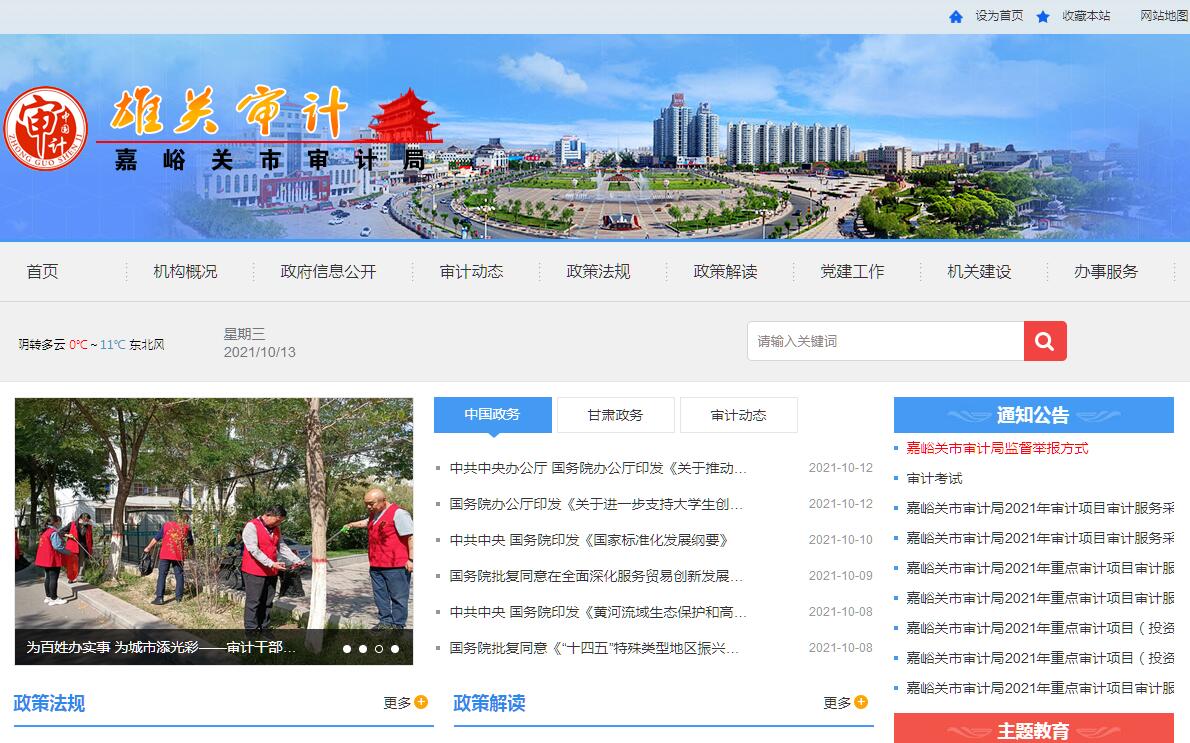Select the last carousel dot indicator
Viewport: 1190px width, 743px height.
[x=395, y=649]
